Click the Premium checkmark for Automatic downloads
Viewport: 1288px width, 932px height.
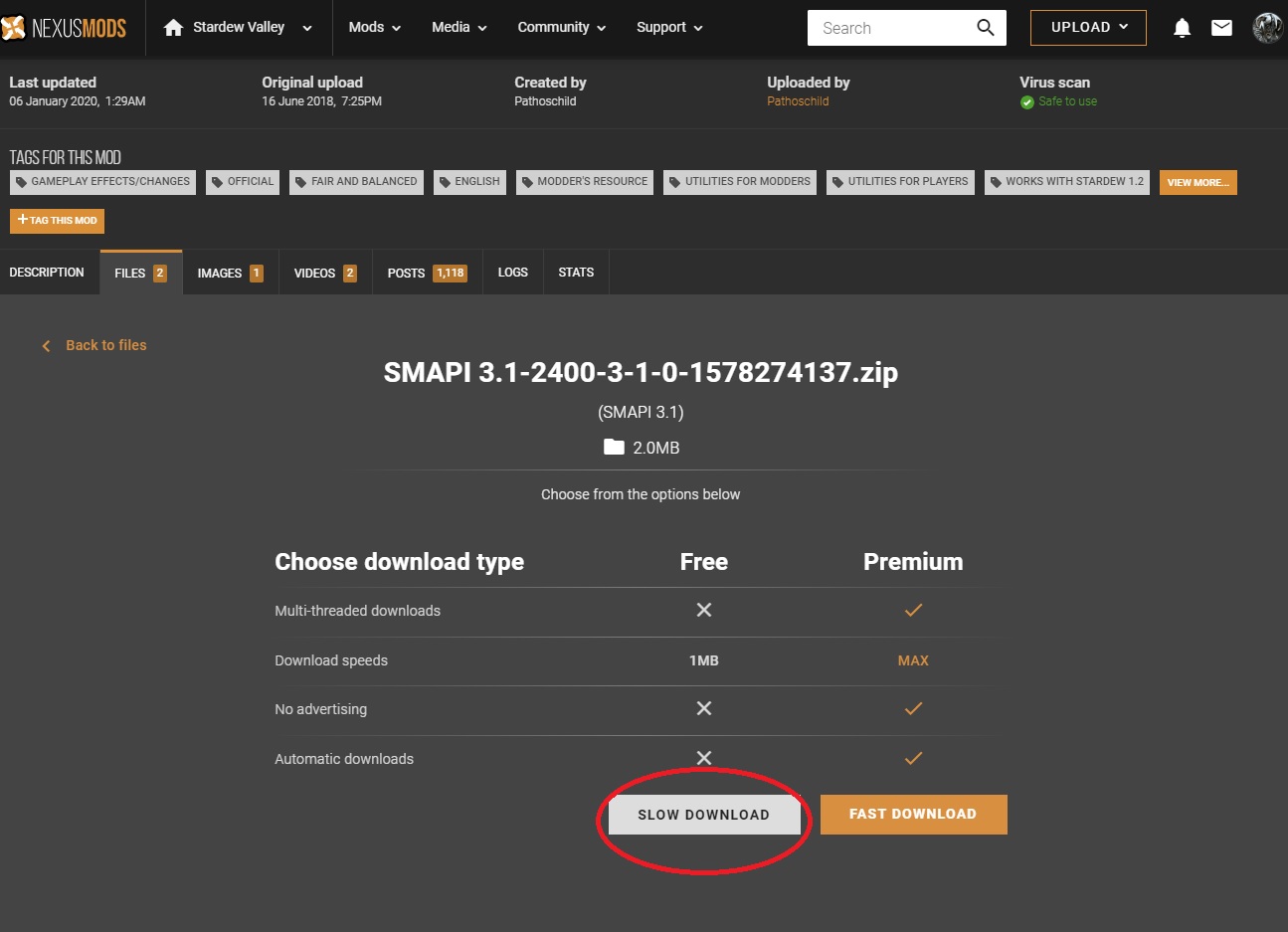pyautogui.click(x=913, y=758)
